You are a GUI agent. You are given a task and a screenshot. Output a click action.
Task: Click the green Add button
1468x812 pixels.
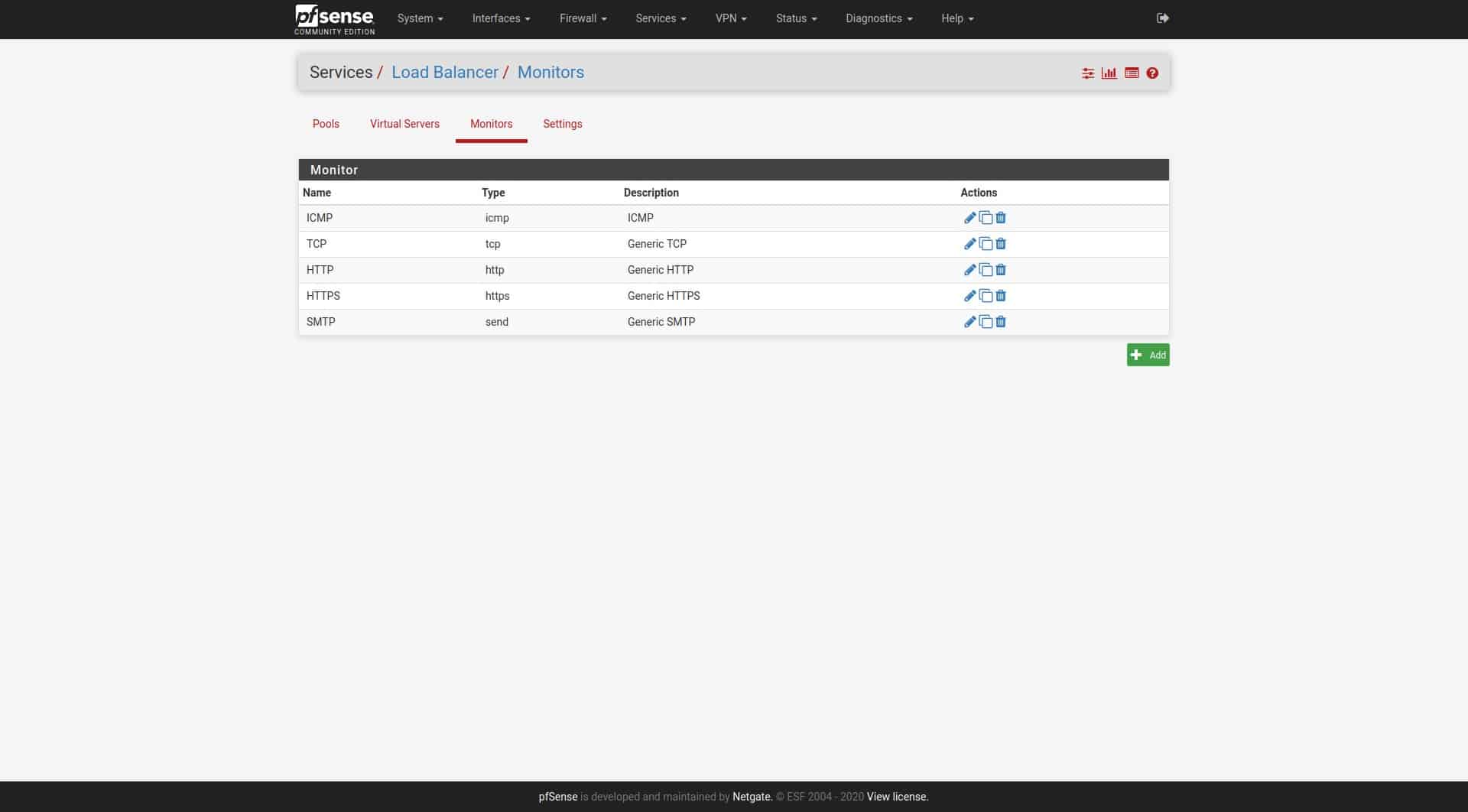pyautogui.click(x=1148, y=355)
